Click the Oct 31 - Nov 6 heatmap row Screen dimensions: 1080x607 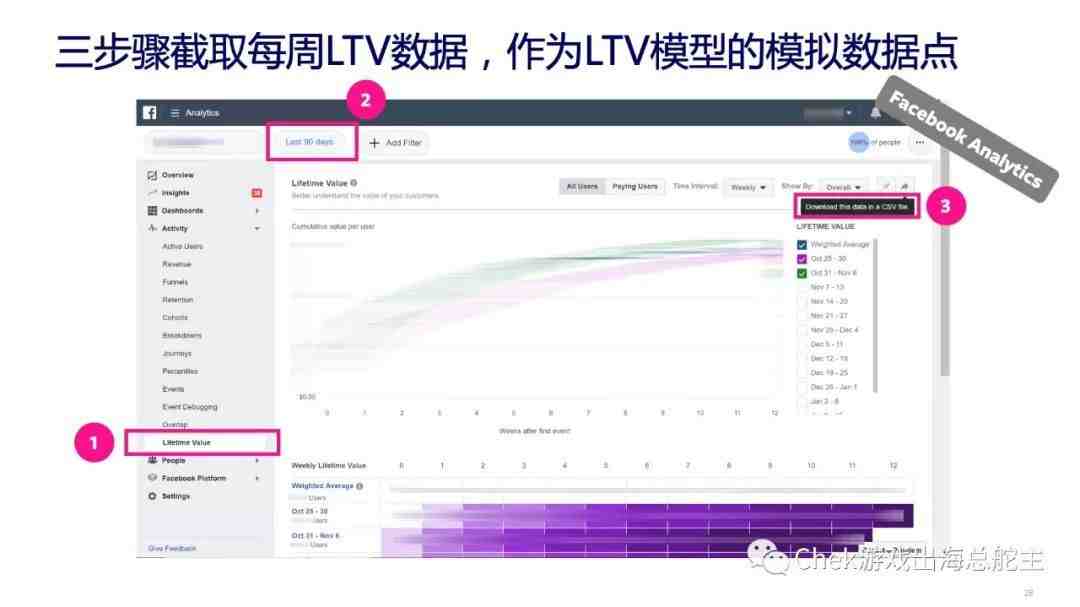point(627,540)
